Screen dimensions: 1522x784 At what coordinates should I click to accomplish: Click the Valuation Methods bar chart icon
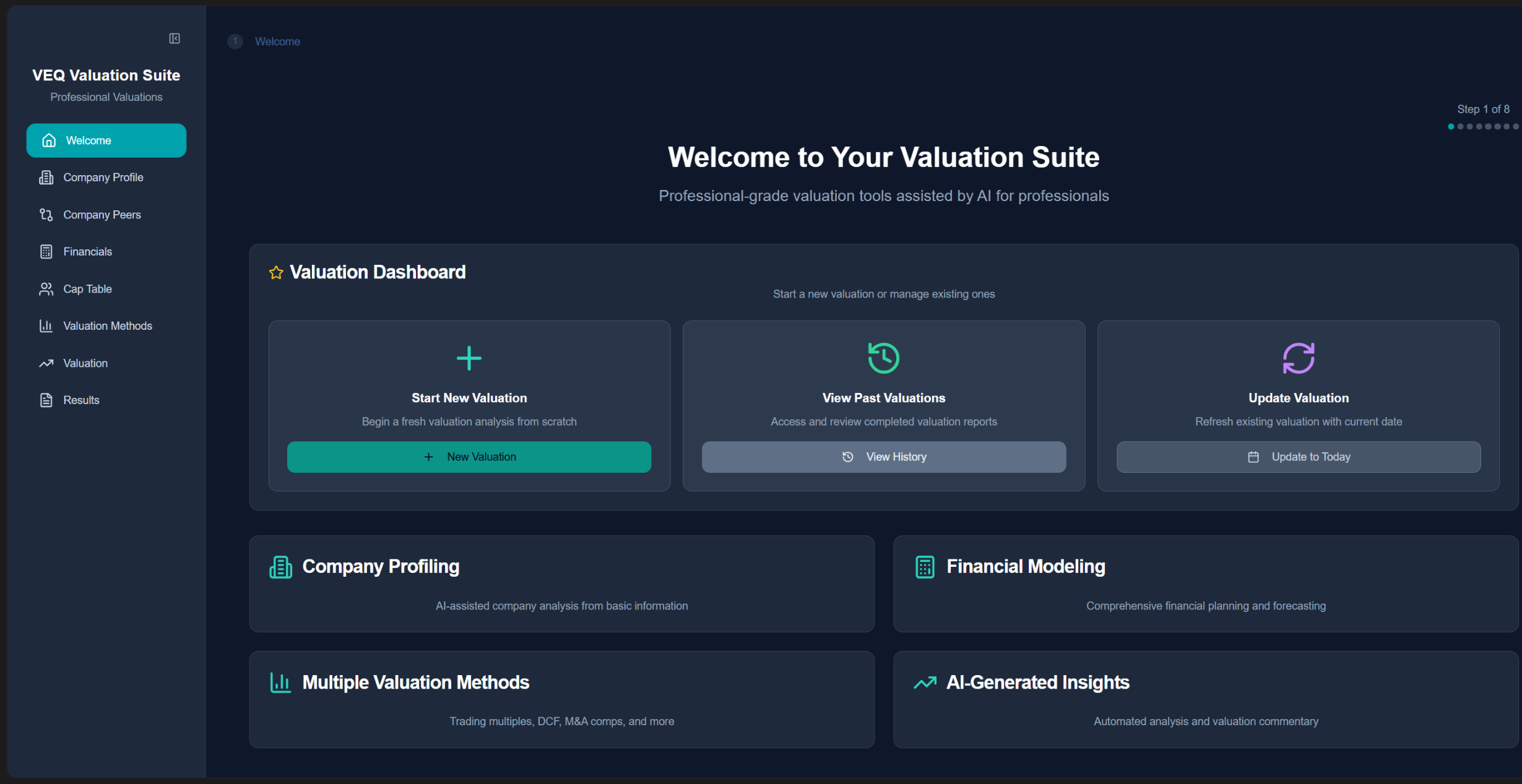(x=46, y=326)
